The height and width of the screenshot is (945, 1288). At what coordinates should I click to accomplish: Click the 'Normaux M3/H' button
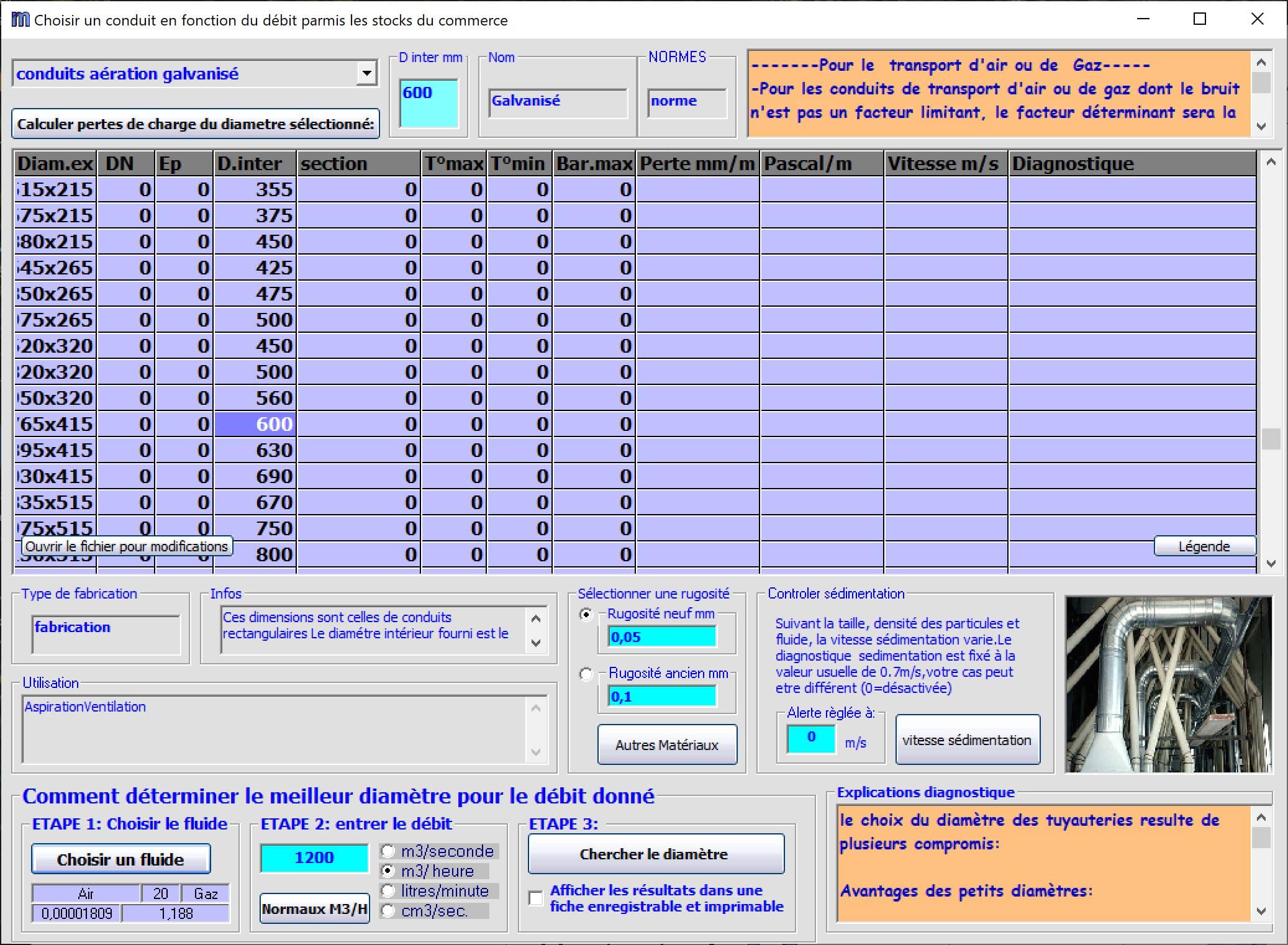(x=314, y=908)
